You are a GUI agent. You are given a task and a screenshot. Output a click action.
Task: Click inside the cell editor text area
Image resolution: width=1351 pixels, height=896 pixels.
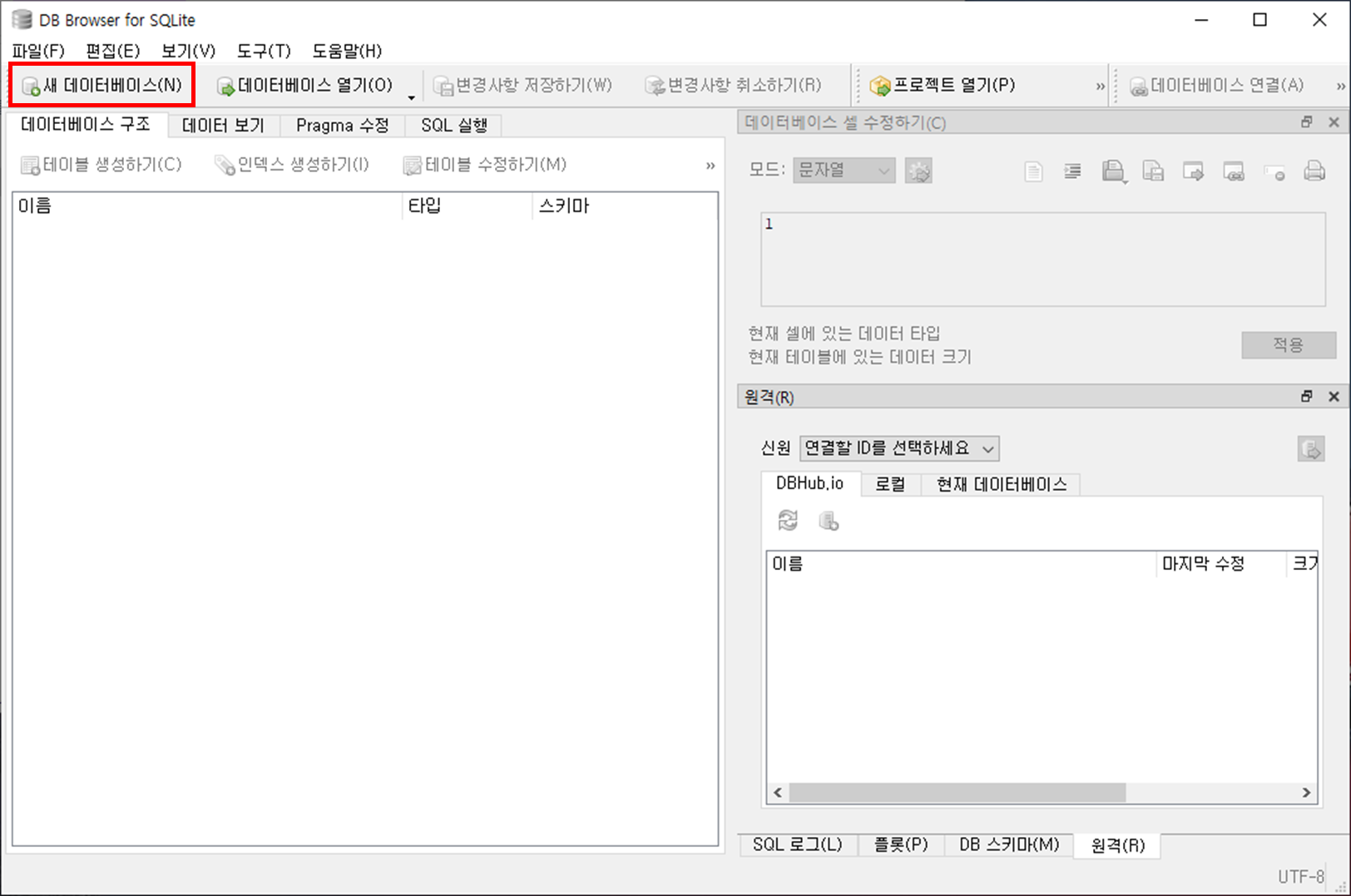1043,260
